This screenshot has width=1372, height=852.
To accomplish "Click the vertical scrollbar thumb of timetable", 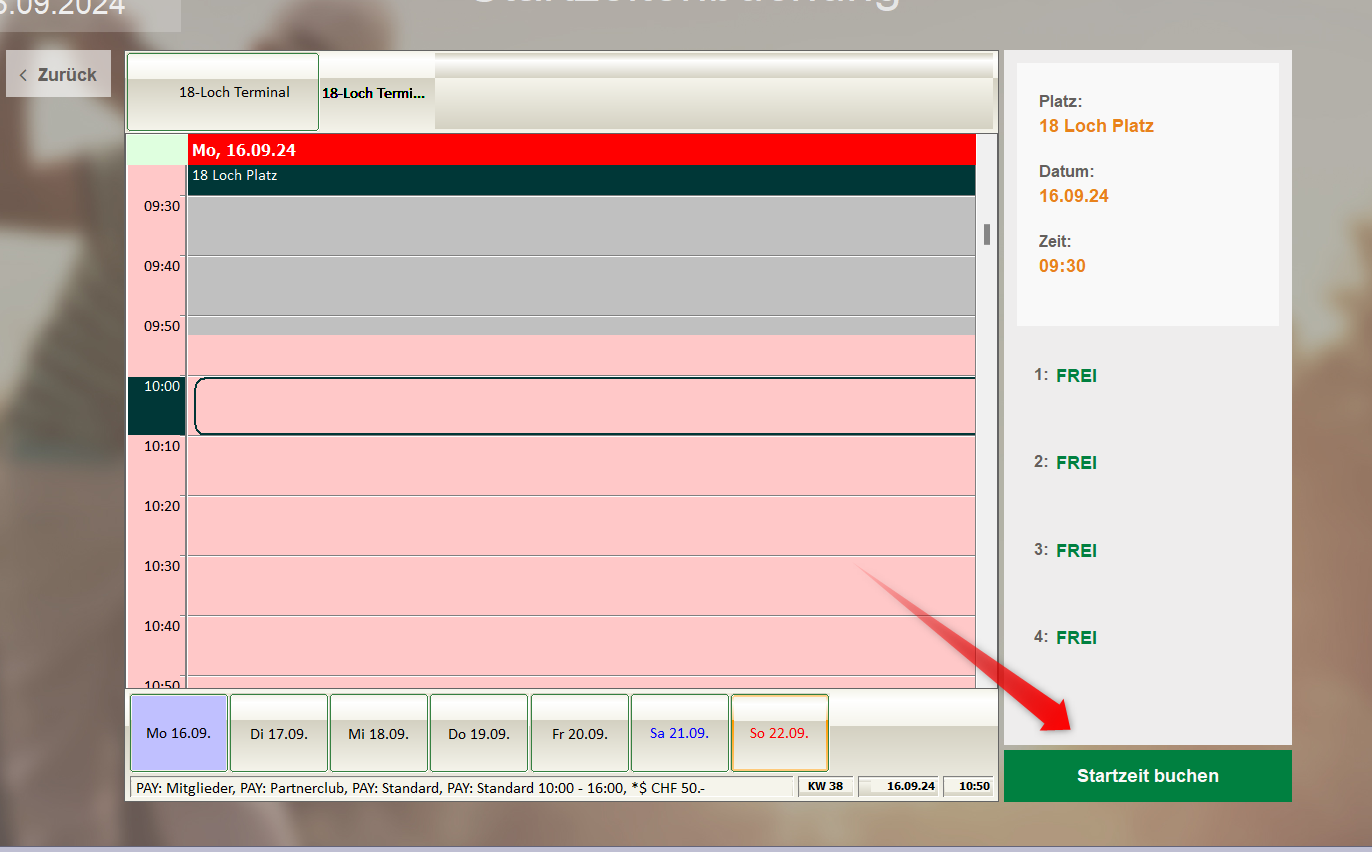I will pos(986,234).
